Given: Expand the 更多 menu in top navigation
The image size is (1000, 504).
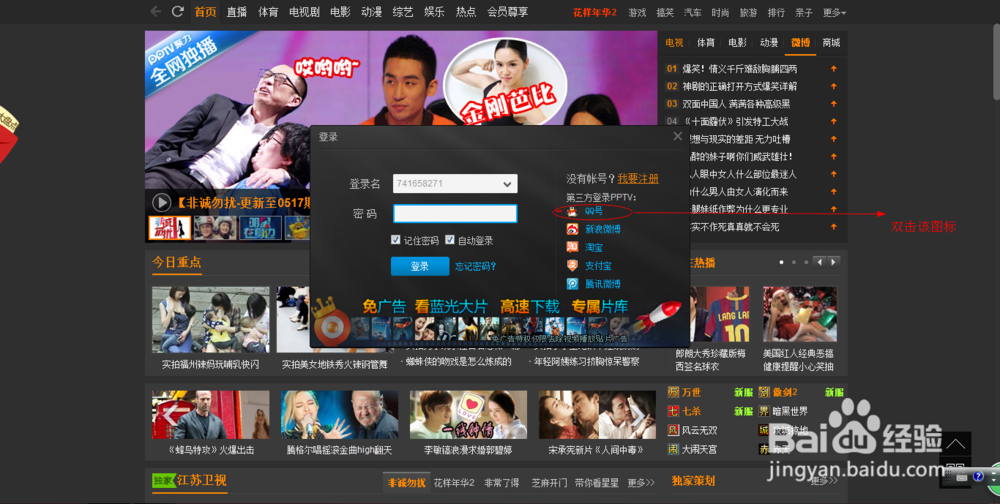Looking at the screenshot, I should pyautogui.click(x=834, y=12).
